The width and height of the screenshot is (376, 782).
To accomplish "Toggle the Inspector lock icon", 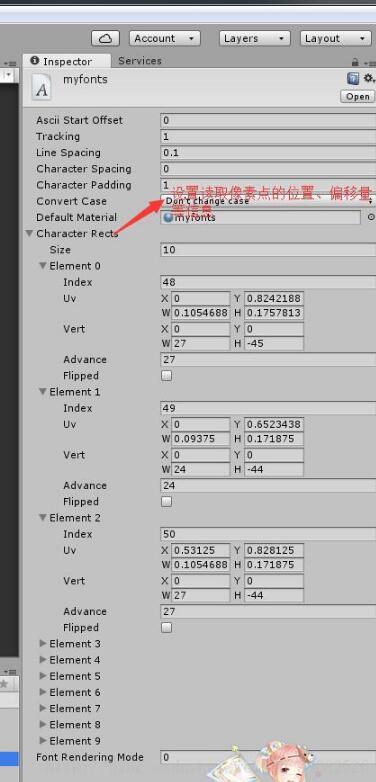I will click(355, 62).
